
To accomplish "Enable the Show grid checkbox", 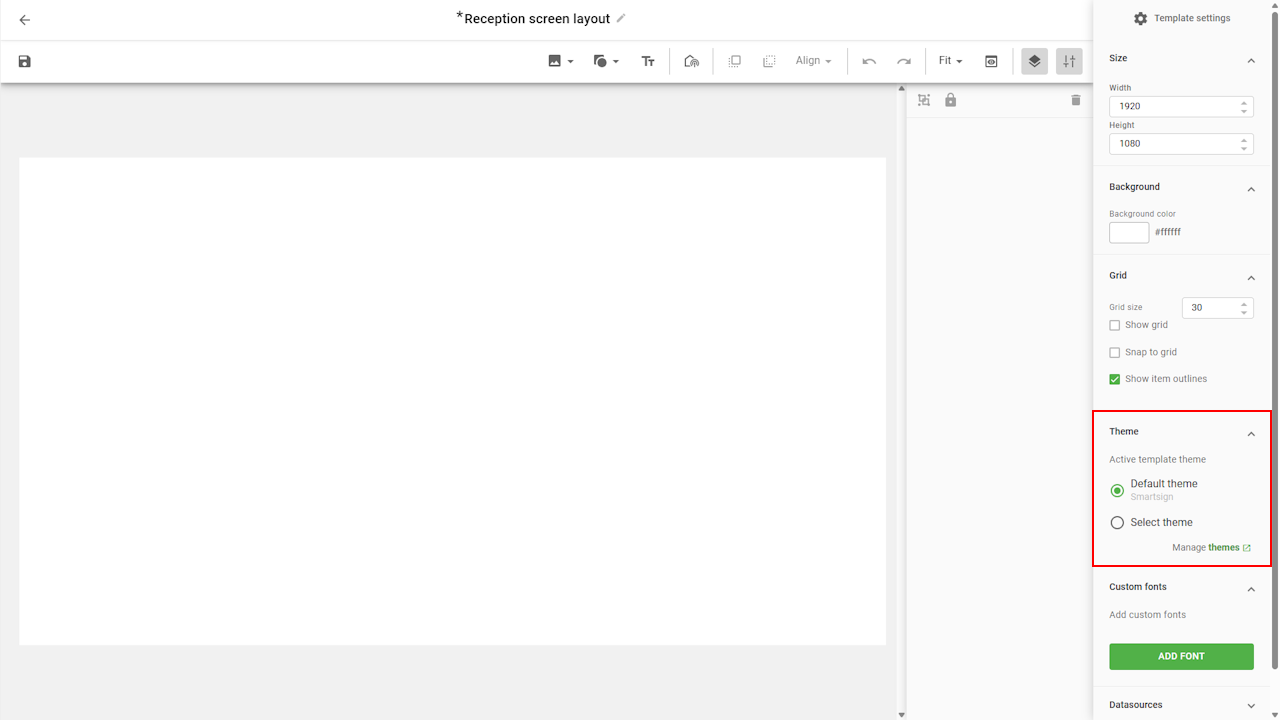I will tap(1115, 325).
